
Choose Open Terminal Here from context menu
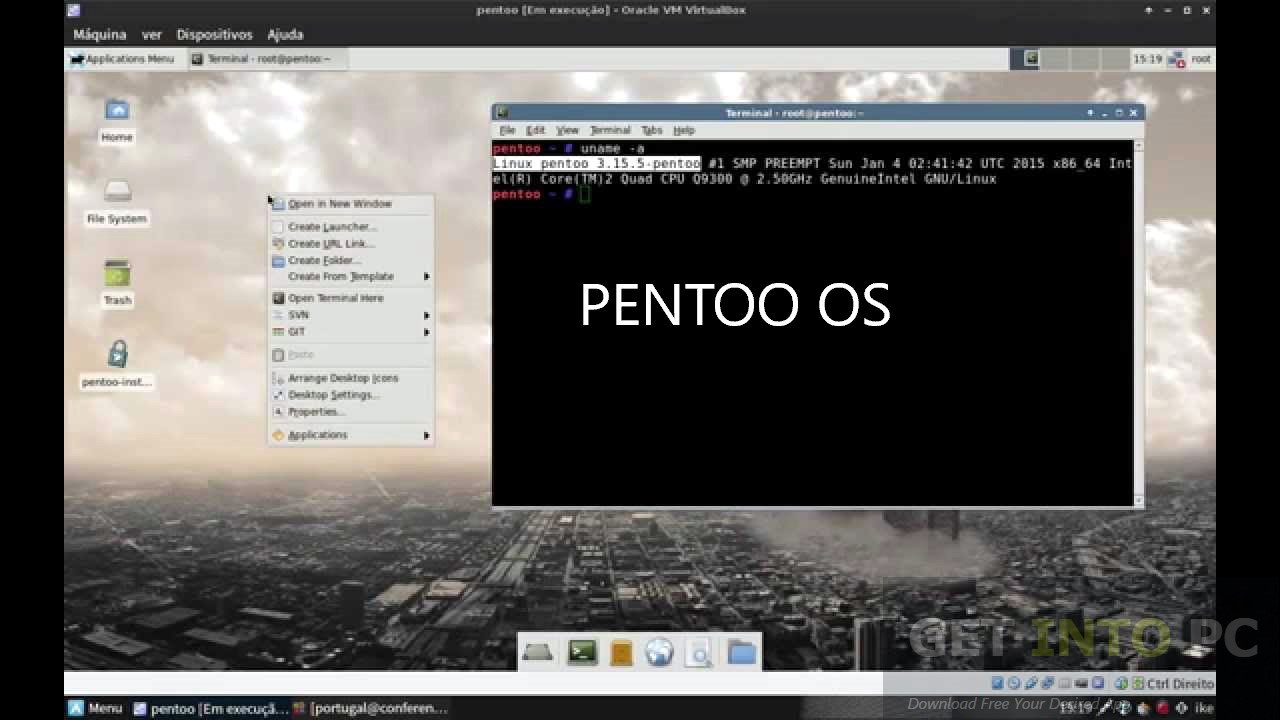pyautogui.click(x=351, y=298)
